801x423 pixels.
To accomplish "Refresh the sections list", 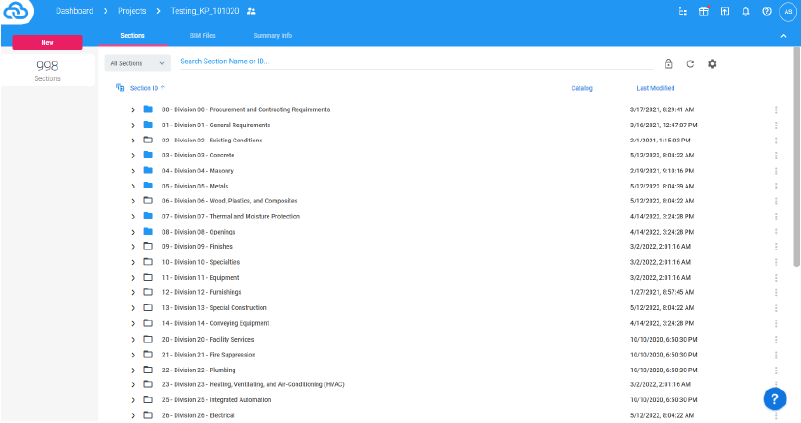I will click(690, 64).
